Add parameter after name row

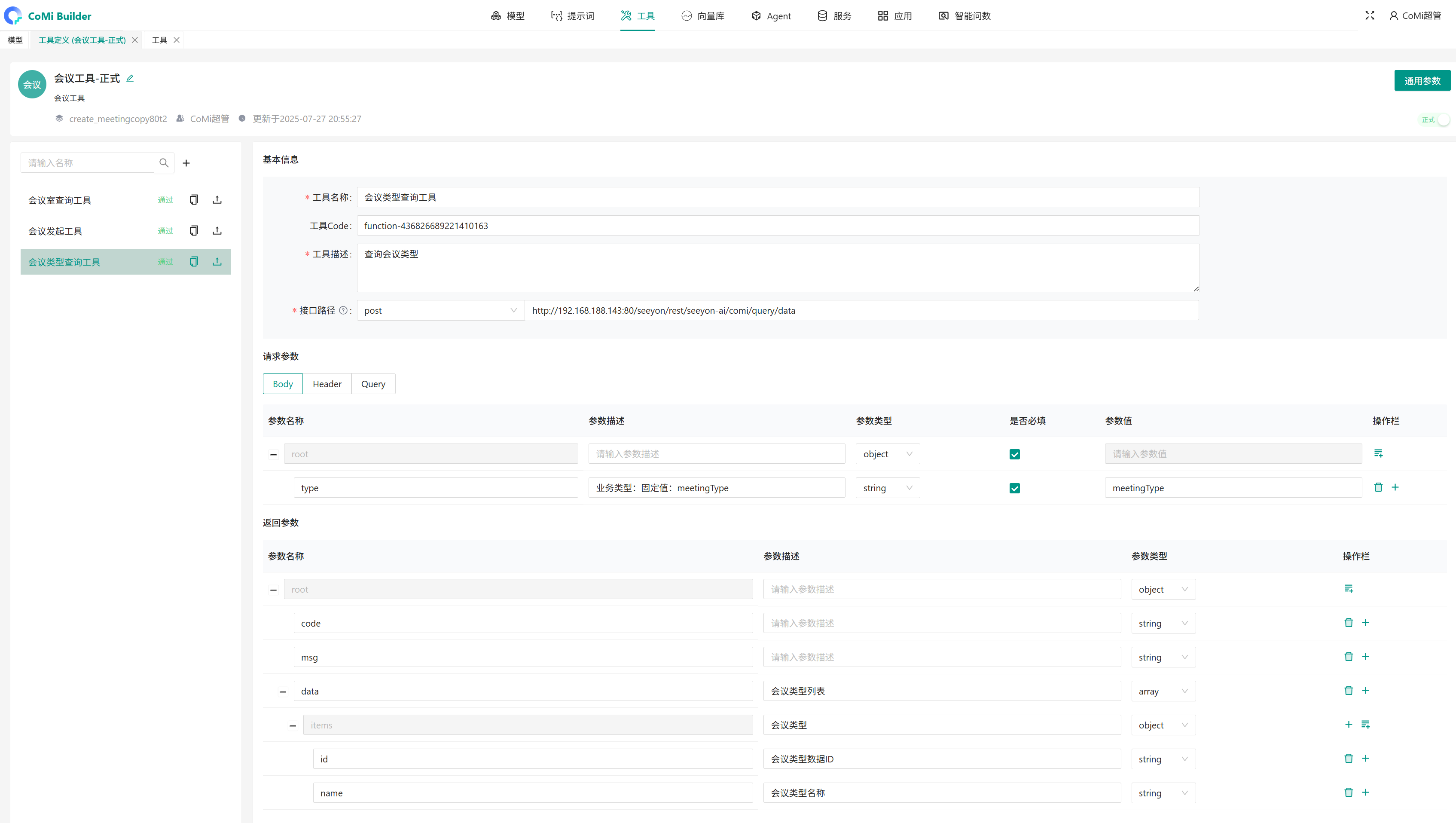1366,792
